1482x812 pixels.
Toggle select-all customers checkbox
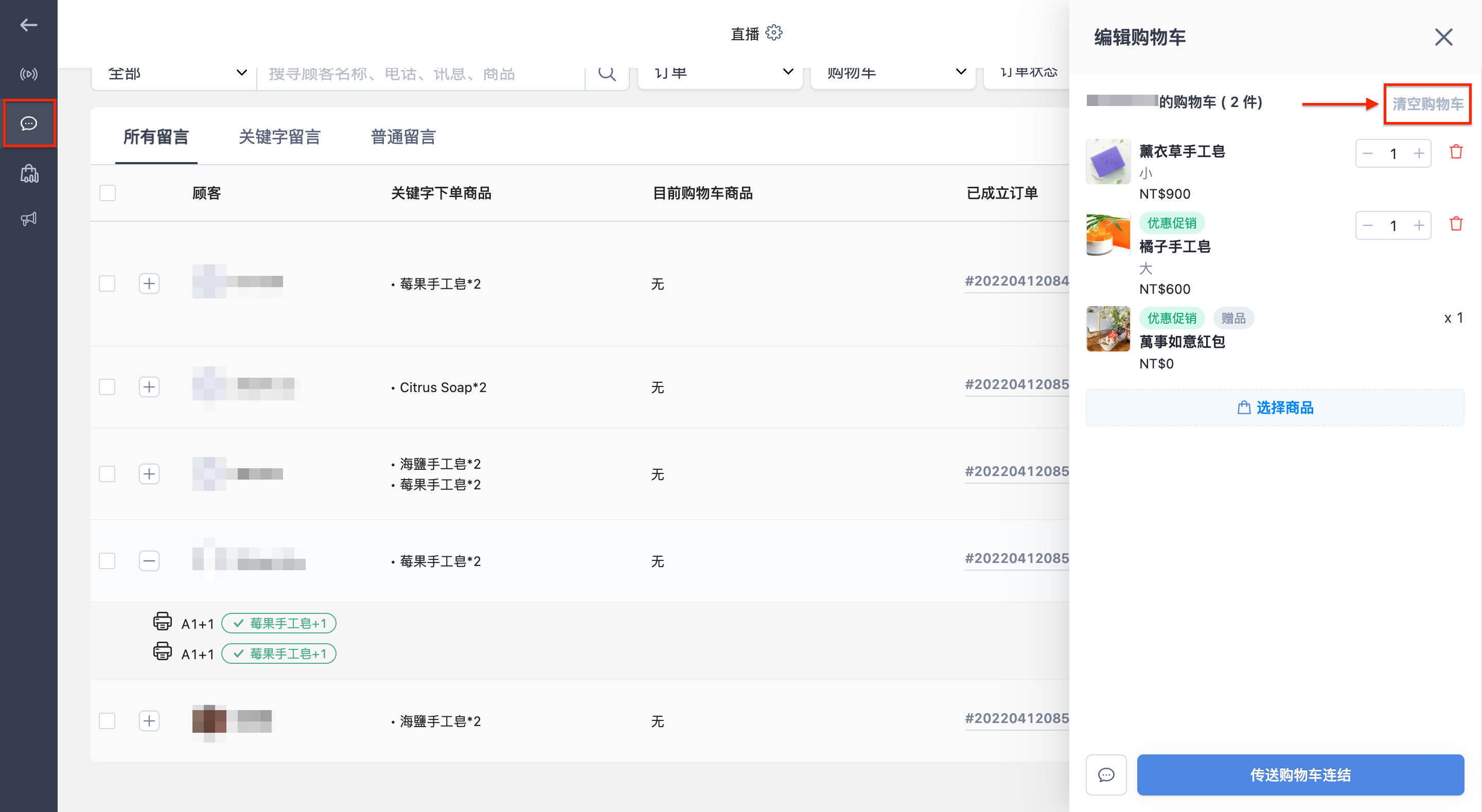pos(108,193)
